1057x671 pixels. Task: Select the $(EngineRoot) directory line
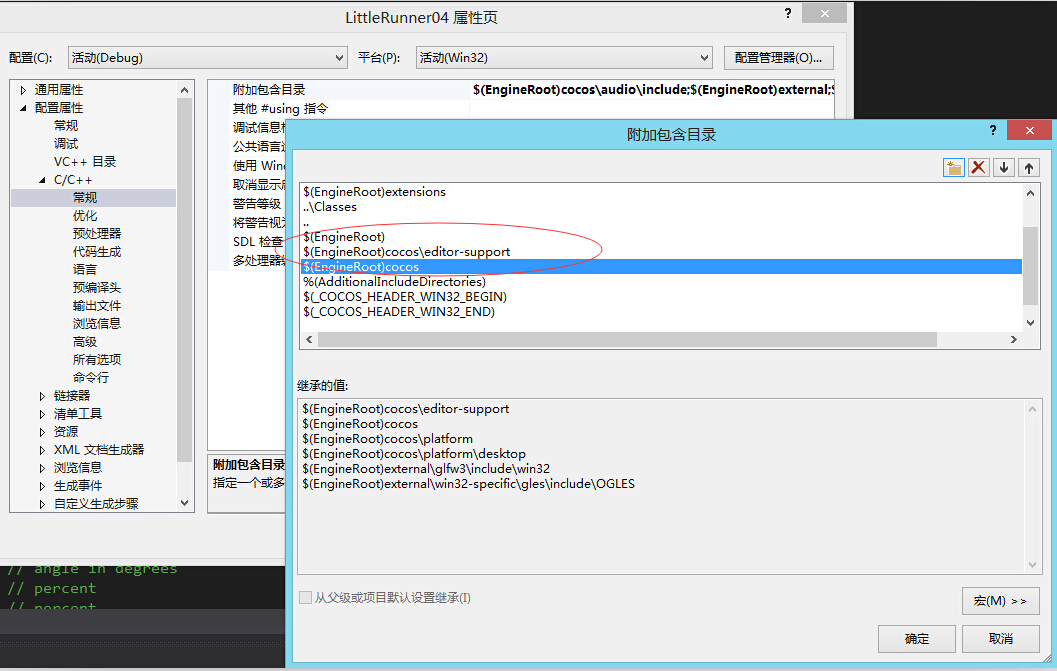click(x=344, y=237)
